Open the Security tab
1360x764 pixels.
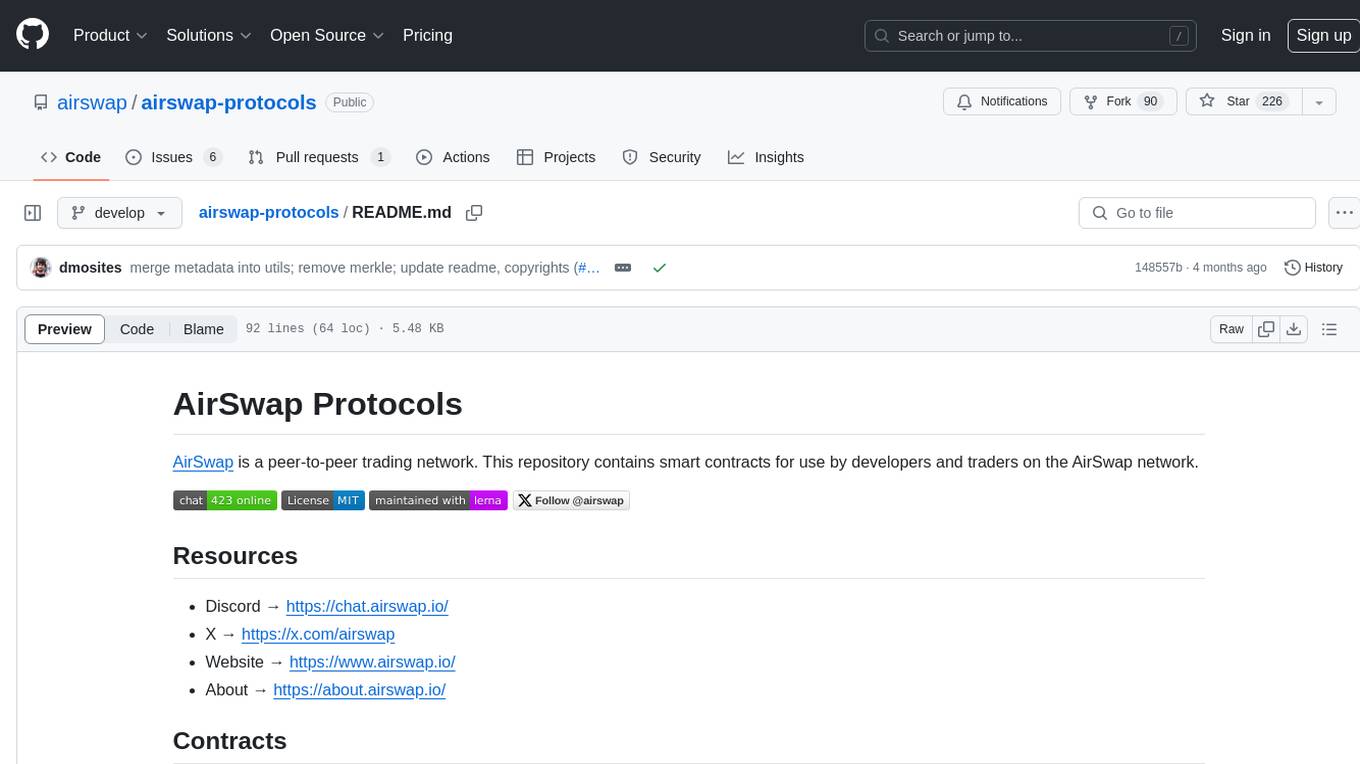[662, 157]
